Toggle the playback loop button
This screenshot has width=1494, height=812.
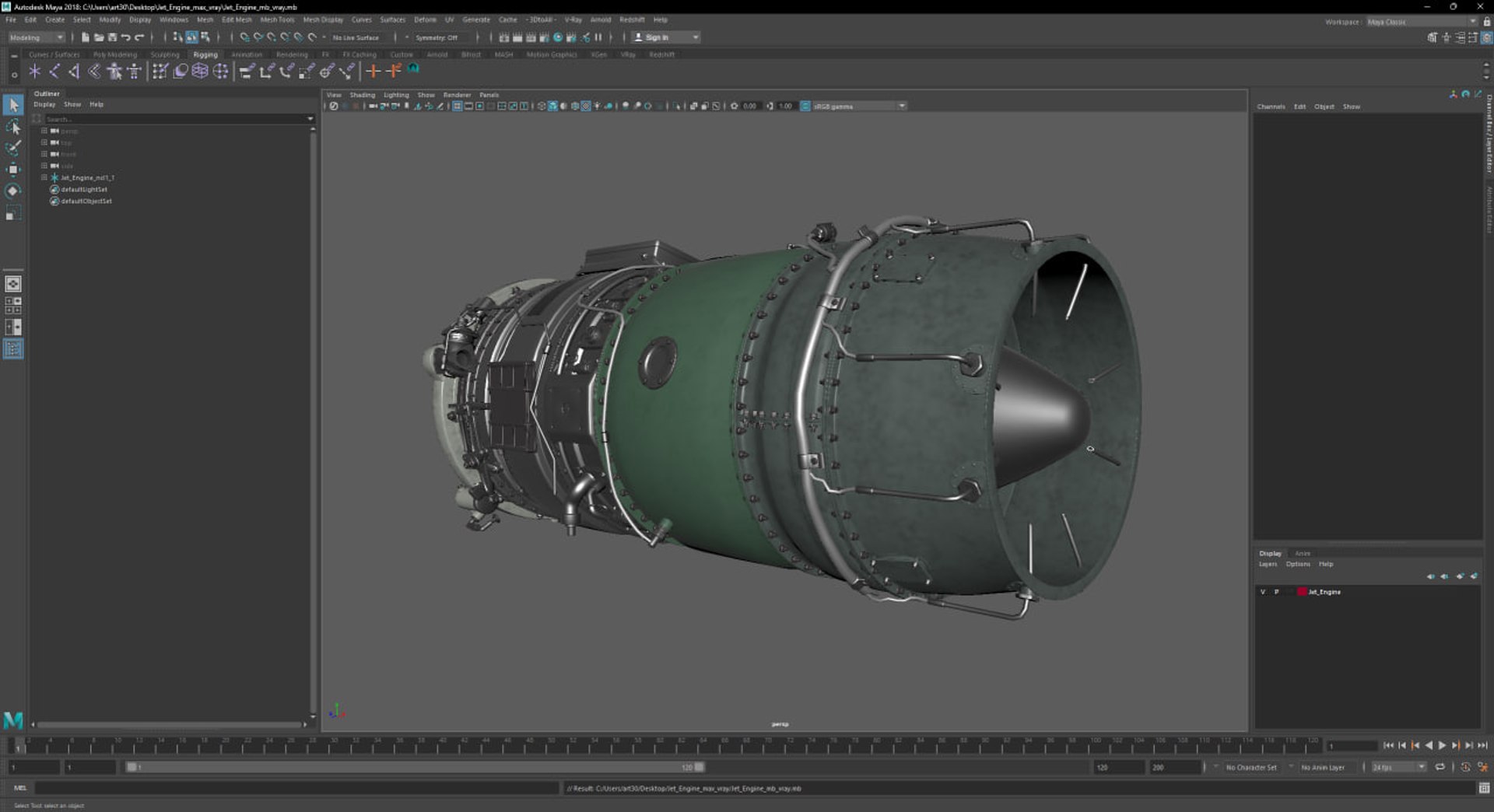pos(1440,767)
